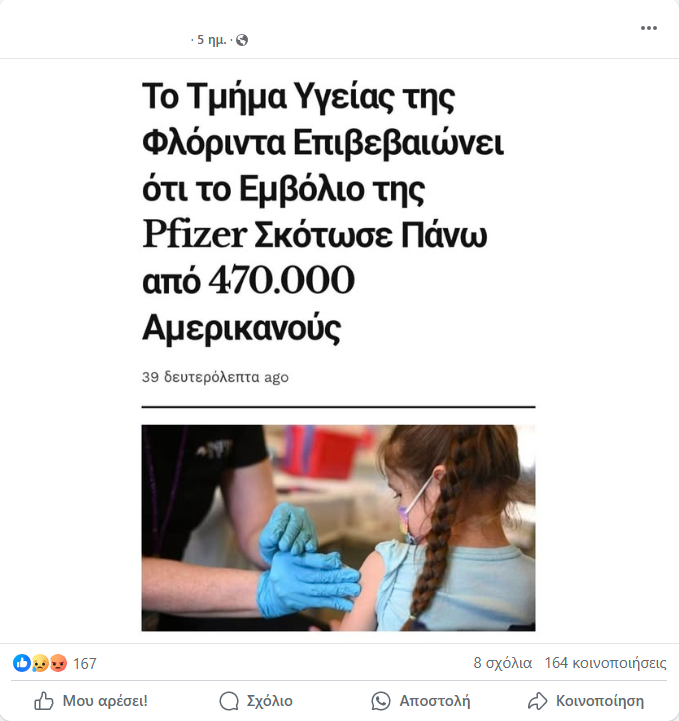Click the thumbs-up icon in the like button
The height and width of the screenshot is (721, 679).
click(x=44, y=701)
